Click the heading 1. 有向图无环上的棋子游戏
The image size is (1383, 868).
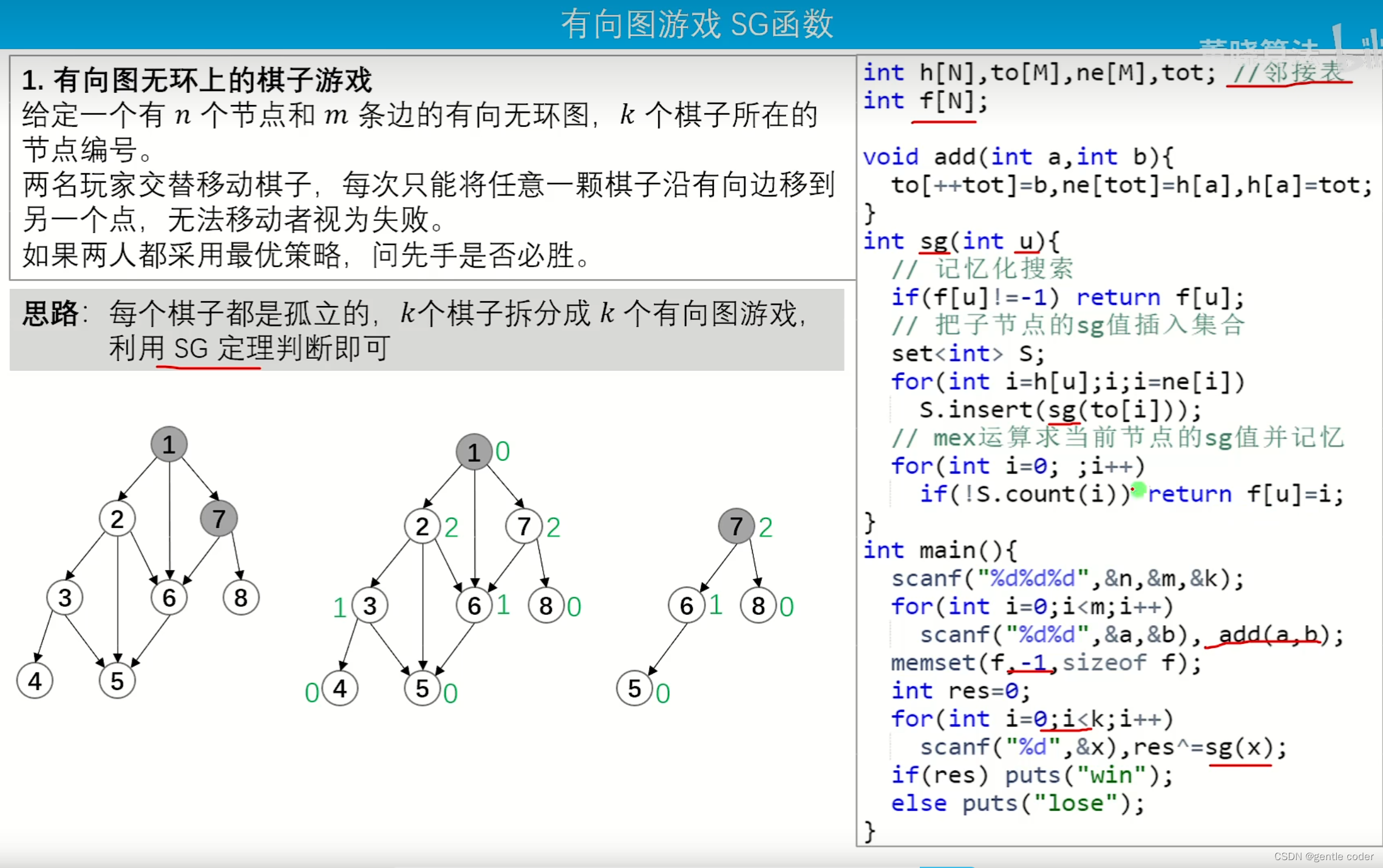[197, 80]
